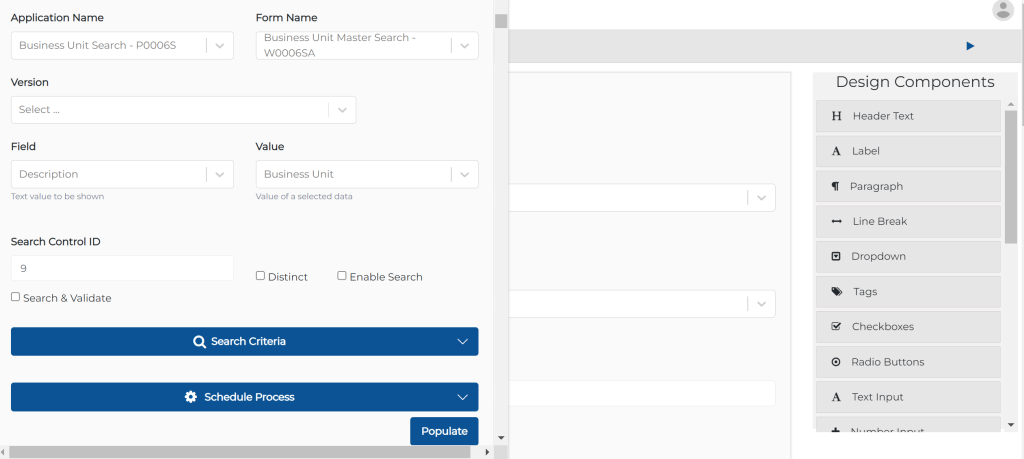Choose the Line Break component

pos(908,221)
